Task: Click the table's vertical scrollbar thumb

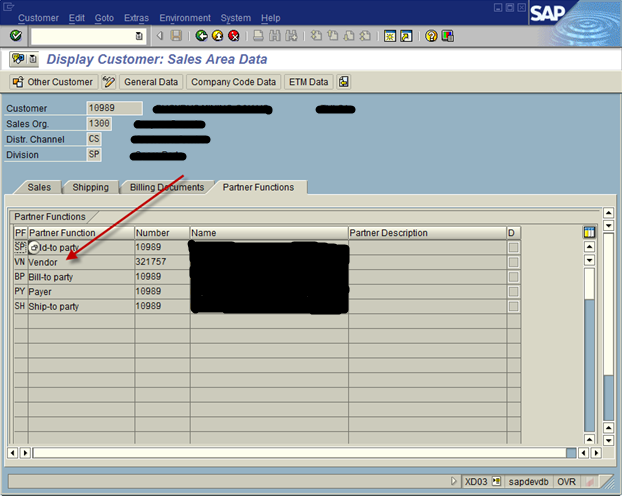Action: click(589, 284)
